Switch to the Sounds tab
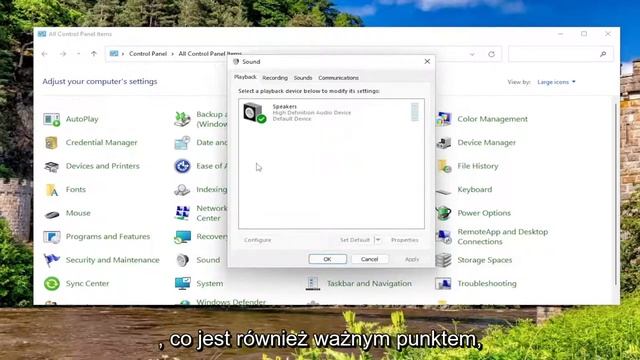Screen dimensions: 640x360 pos(303,78)
